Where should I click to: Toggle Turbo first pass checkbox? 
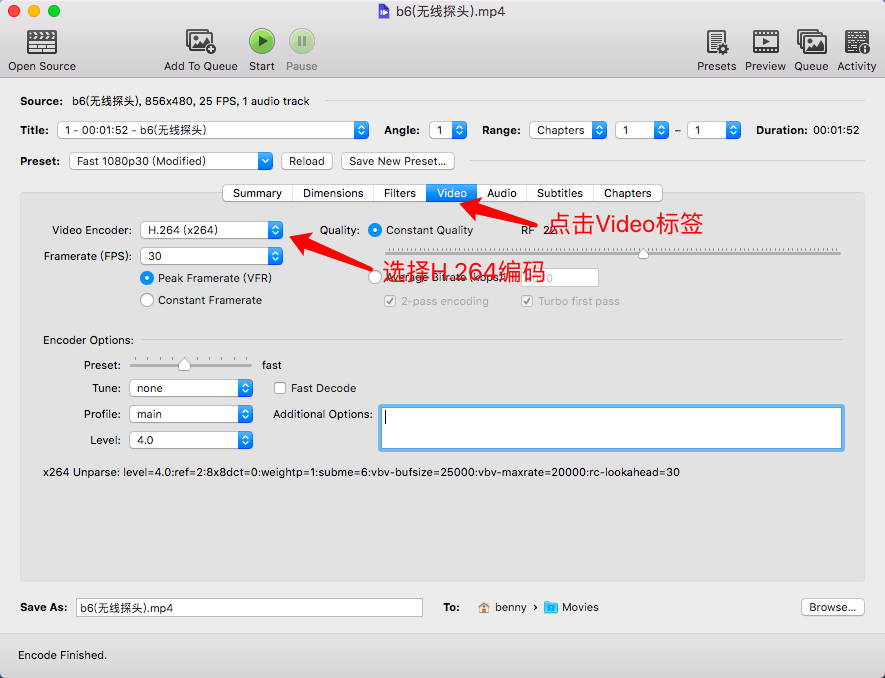(527, 301)
